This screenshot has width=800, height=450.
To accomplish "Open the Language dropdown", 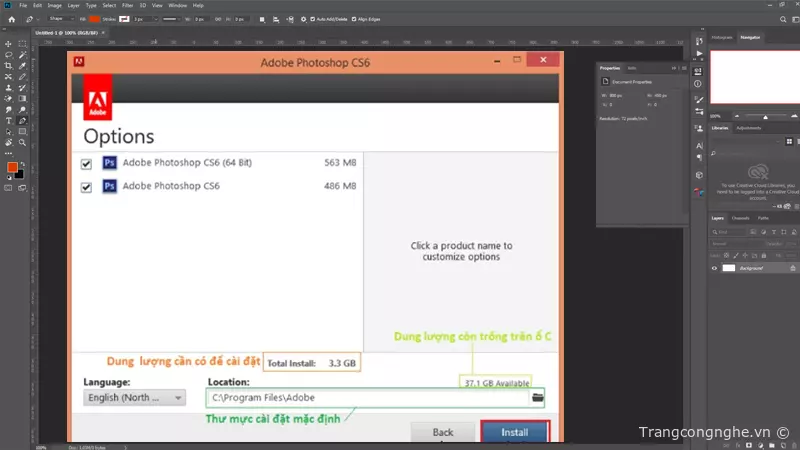I will 135,397.
